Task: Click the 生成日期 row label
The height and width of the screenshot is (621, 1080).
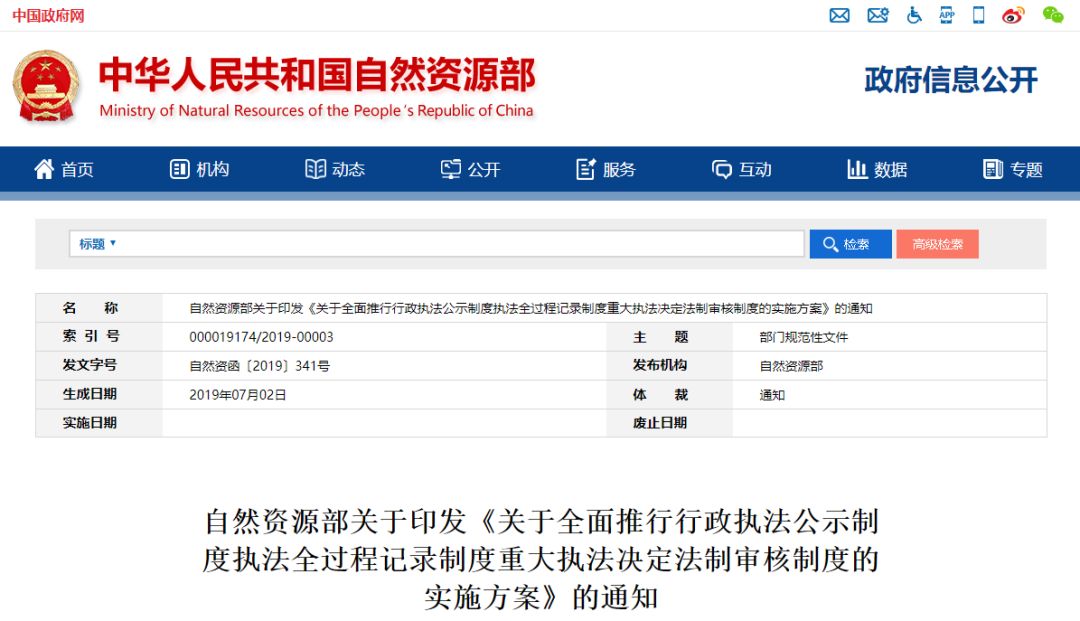Action: pyautogui.click(x=90, y=394)
